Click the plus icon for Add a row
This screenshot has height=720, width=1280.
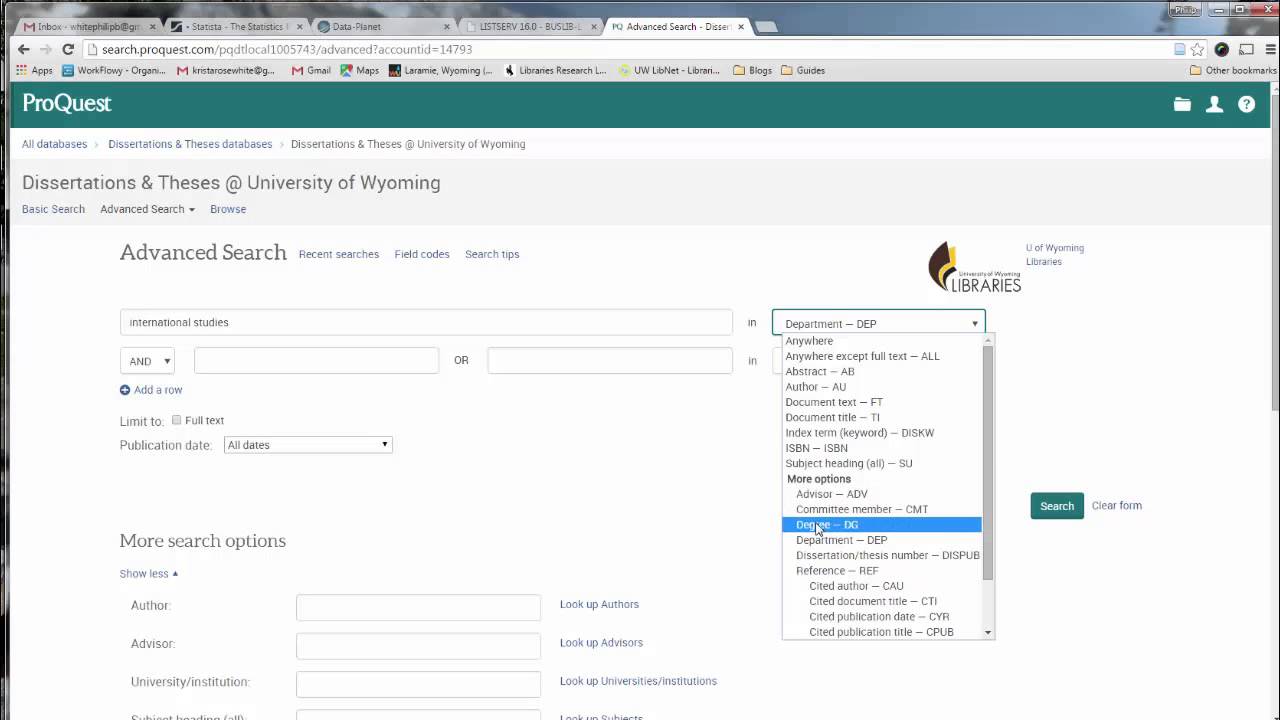(x=125, y=390)
